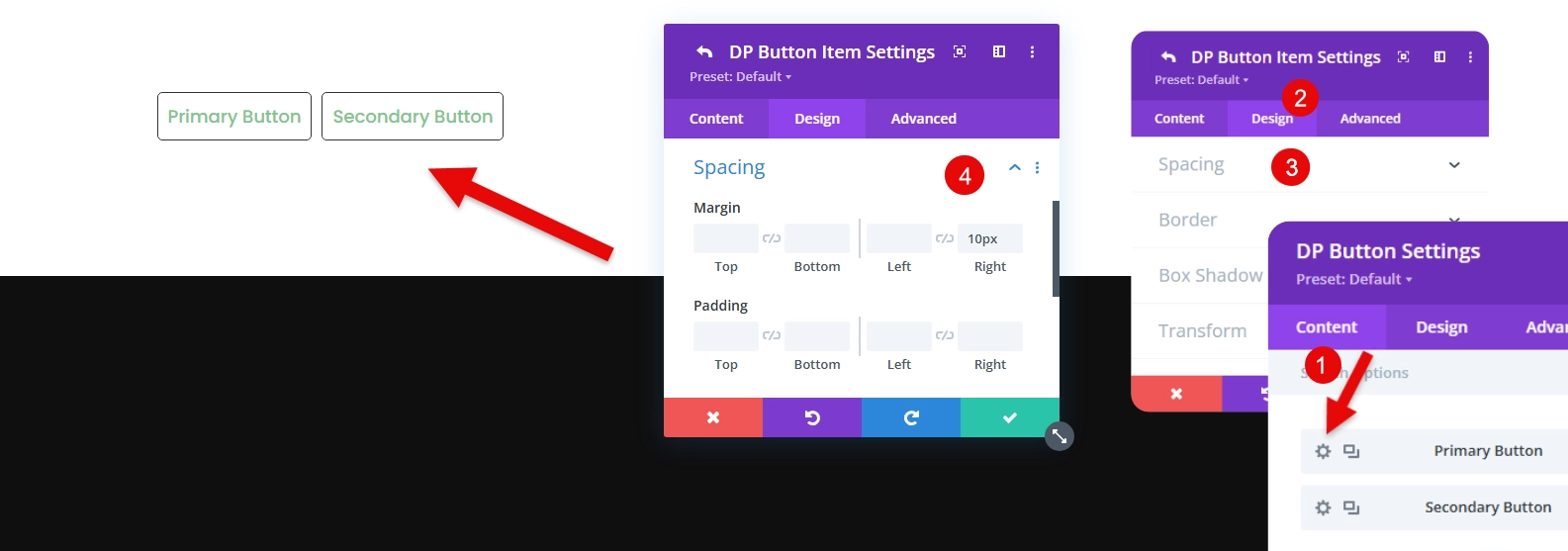The height and width of the screenshot is (551, 1568).
Task: Click the Margin Top input field
Action: pyautogui.click(x=726, y=238)
